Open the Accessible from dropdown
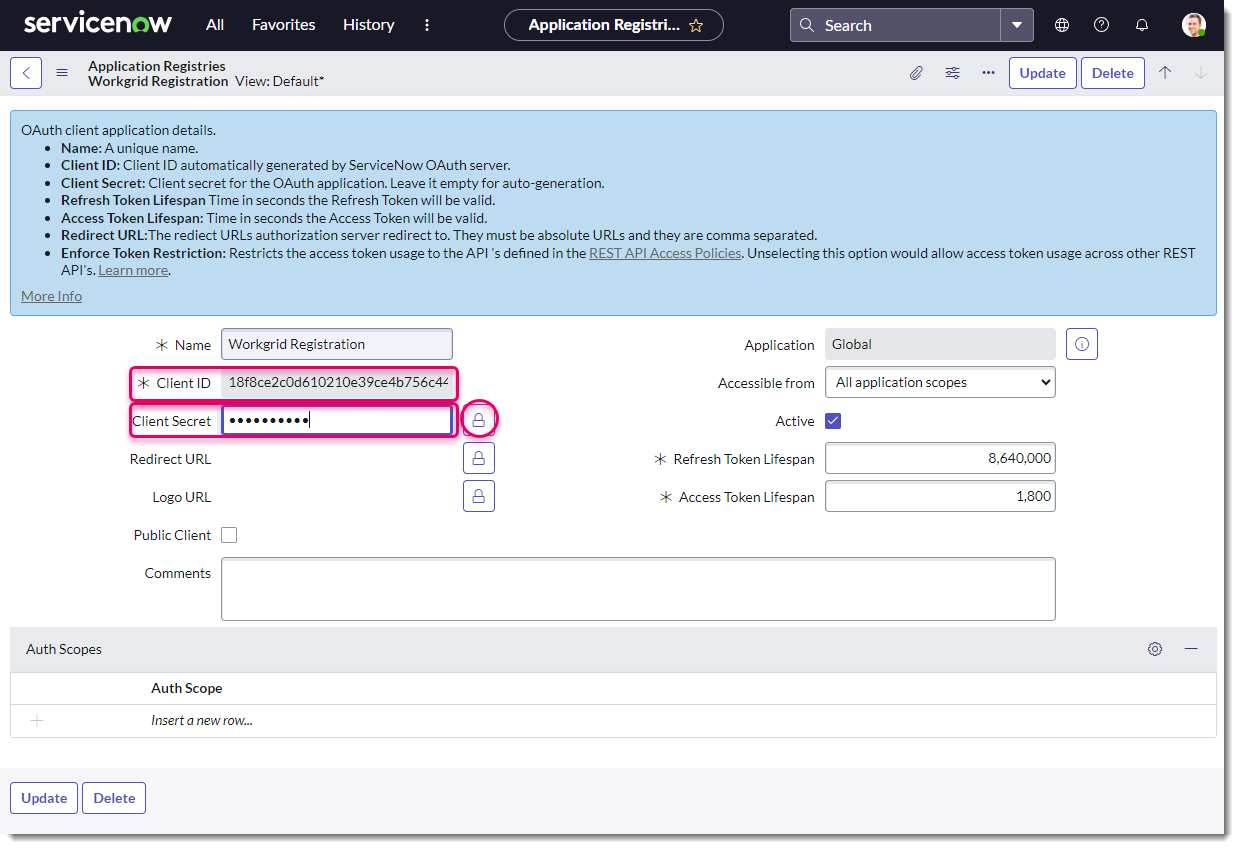Viewport: 1239px width, 849px height. pyautogui.click(x=939, y=381)
